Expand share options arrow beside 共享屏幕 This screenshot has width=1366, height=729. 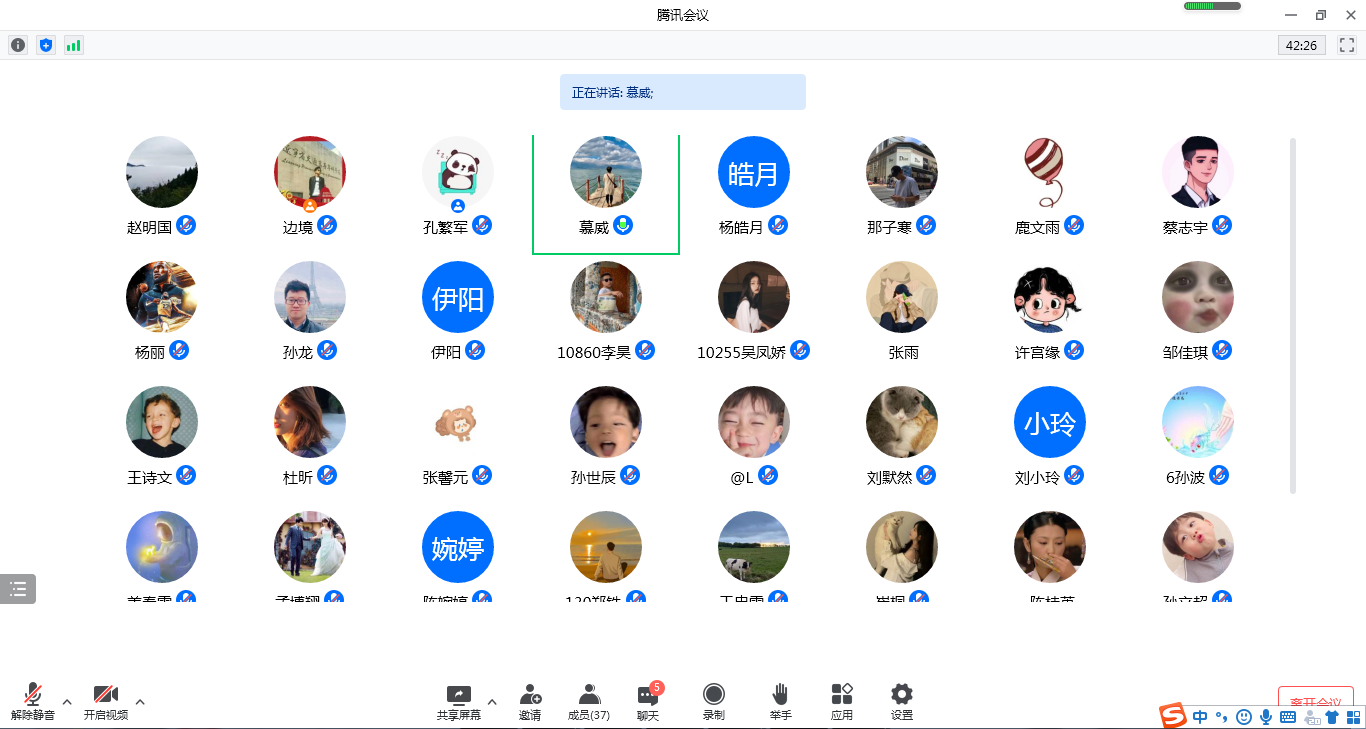[492, 701]
